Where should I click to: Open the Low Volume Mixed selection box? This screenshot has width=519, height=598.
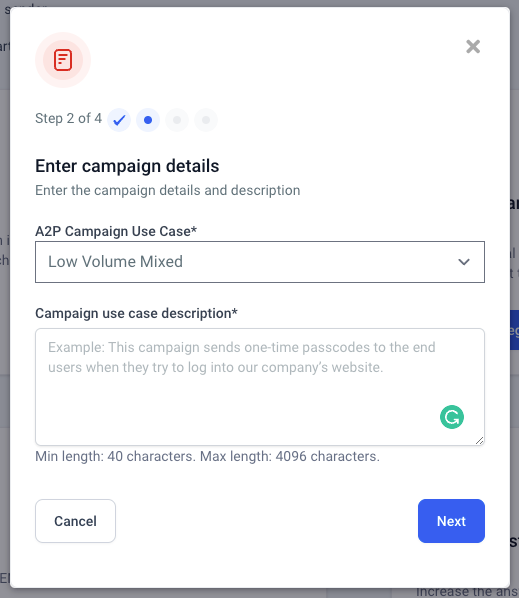pyautogui.click(x=260, y=262)
